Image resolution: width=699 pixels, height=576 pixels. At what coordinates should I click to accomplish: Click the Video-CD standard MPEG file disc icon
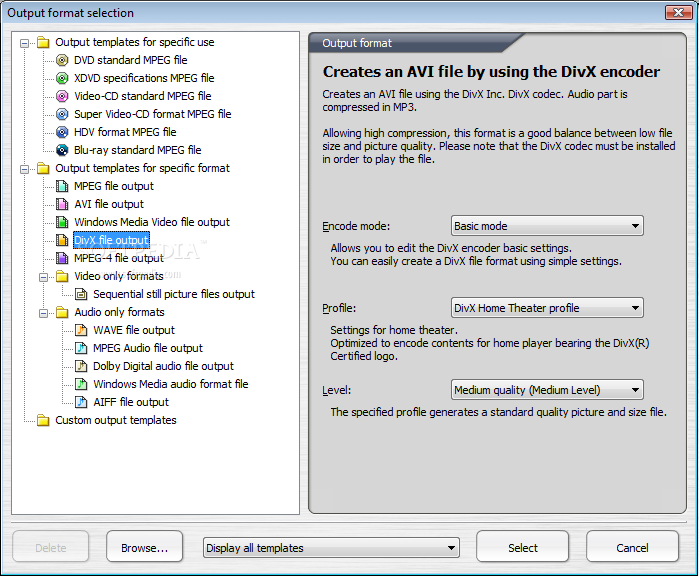[62, 96]
